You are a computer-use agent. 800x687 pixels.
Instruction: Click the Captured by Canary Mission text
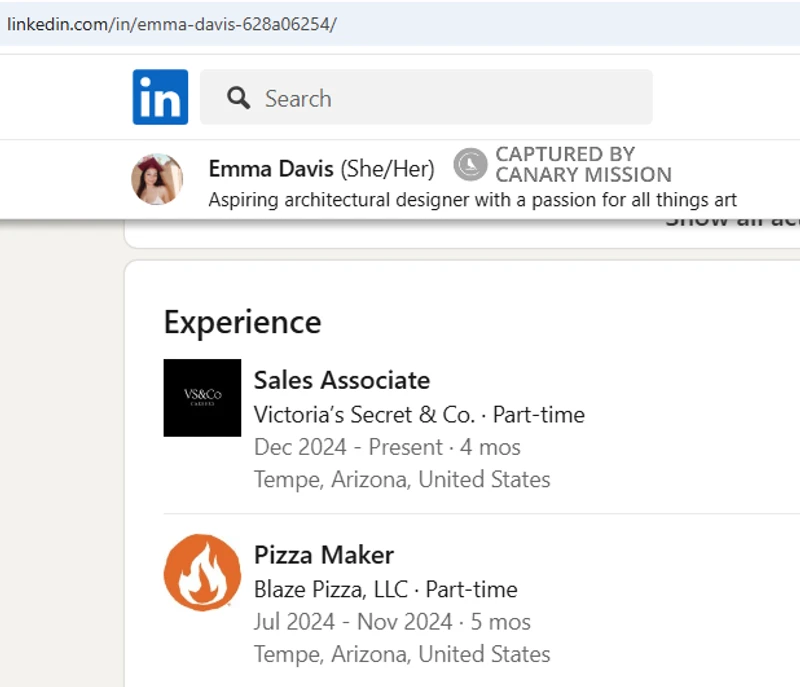tap(583, 165)
